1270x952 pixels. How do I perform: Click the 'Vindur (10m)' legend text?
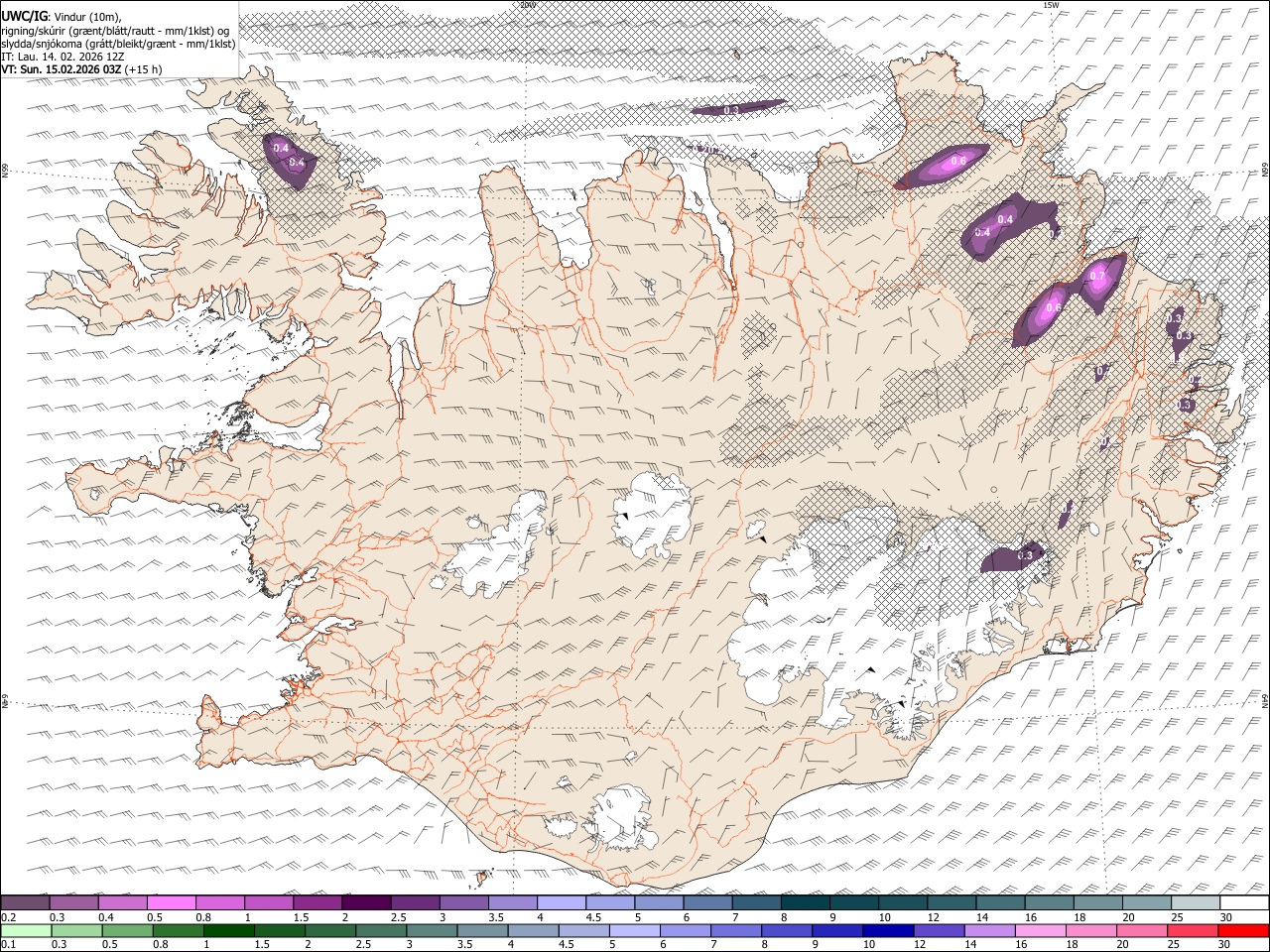88,17
